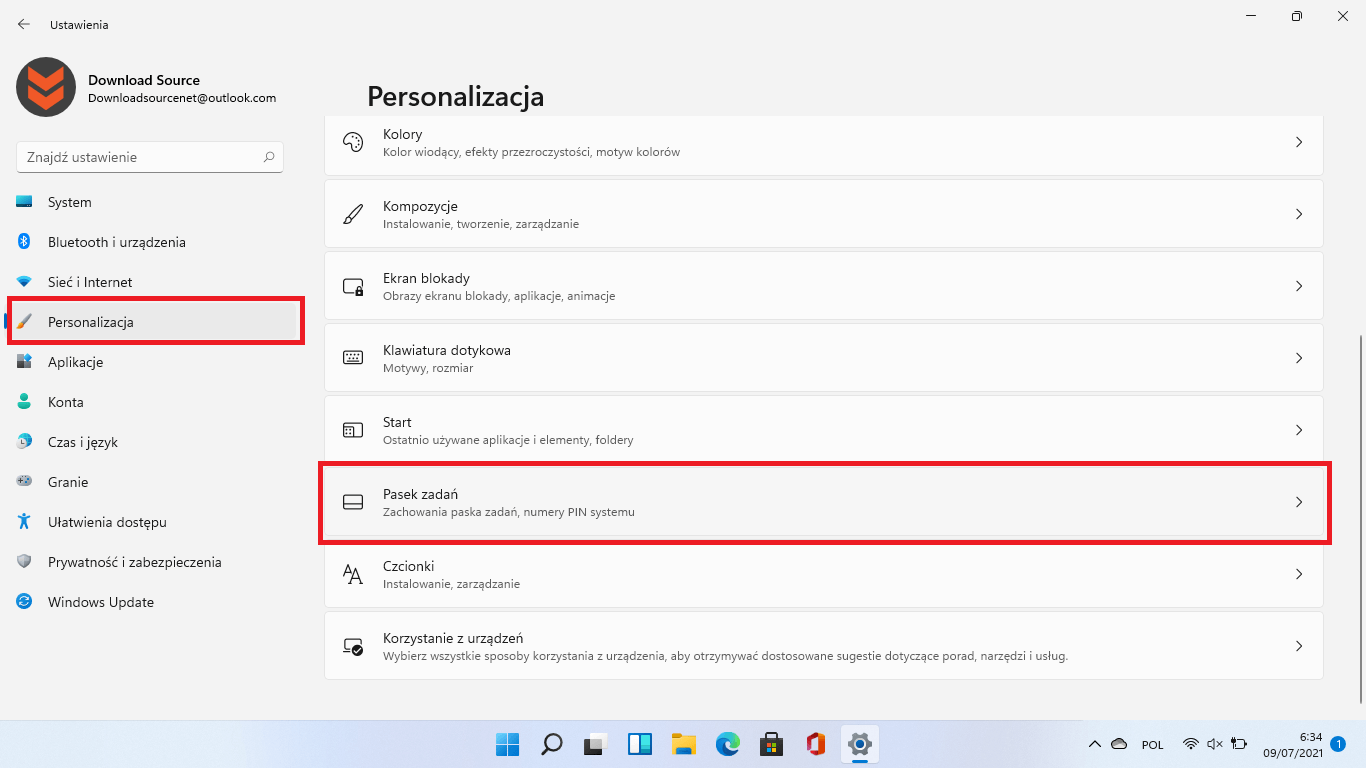Viewport: 1372px width, 772px height.
Task: Click the Pasek zadań taskbar icon
Action: pos(353,502)
